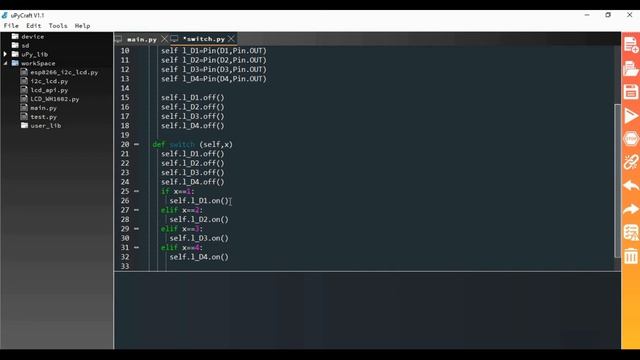Click inside the empty terminal output panel

tap(367, 311)
